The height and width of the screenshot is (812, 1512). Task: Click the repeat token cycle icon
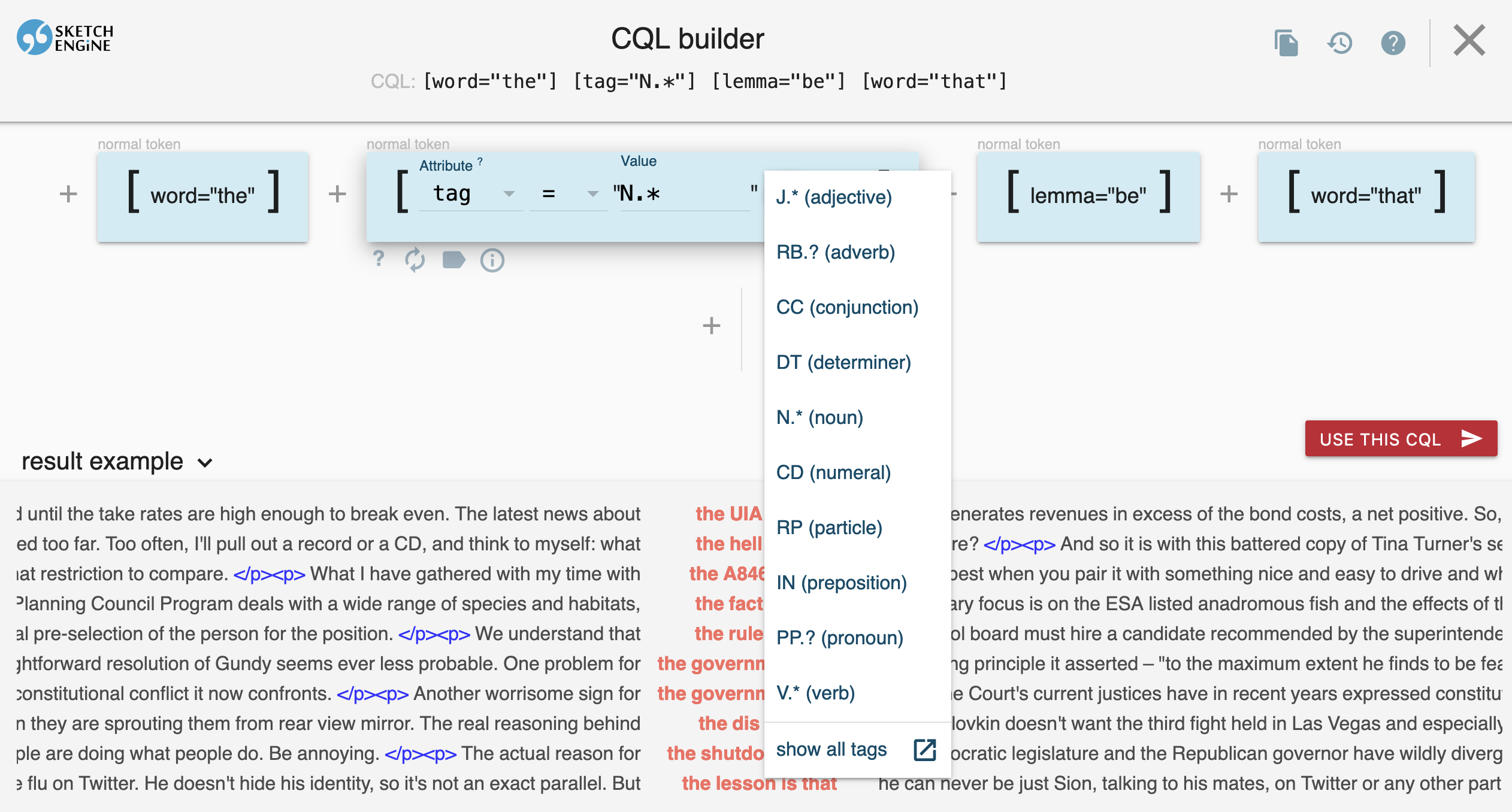point(415,260)
